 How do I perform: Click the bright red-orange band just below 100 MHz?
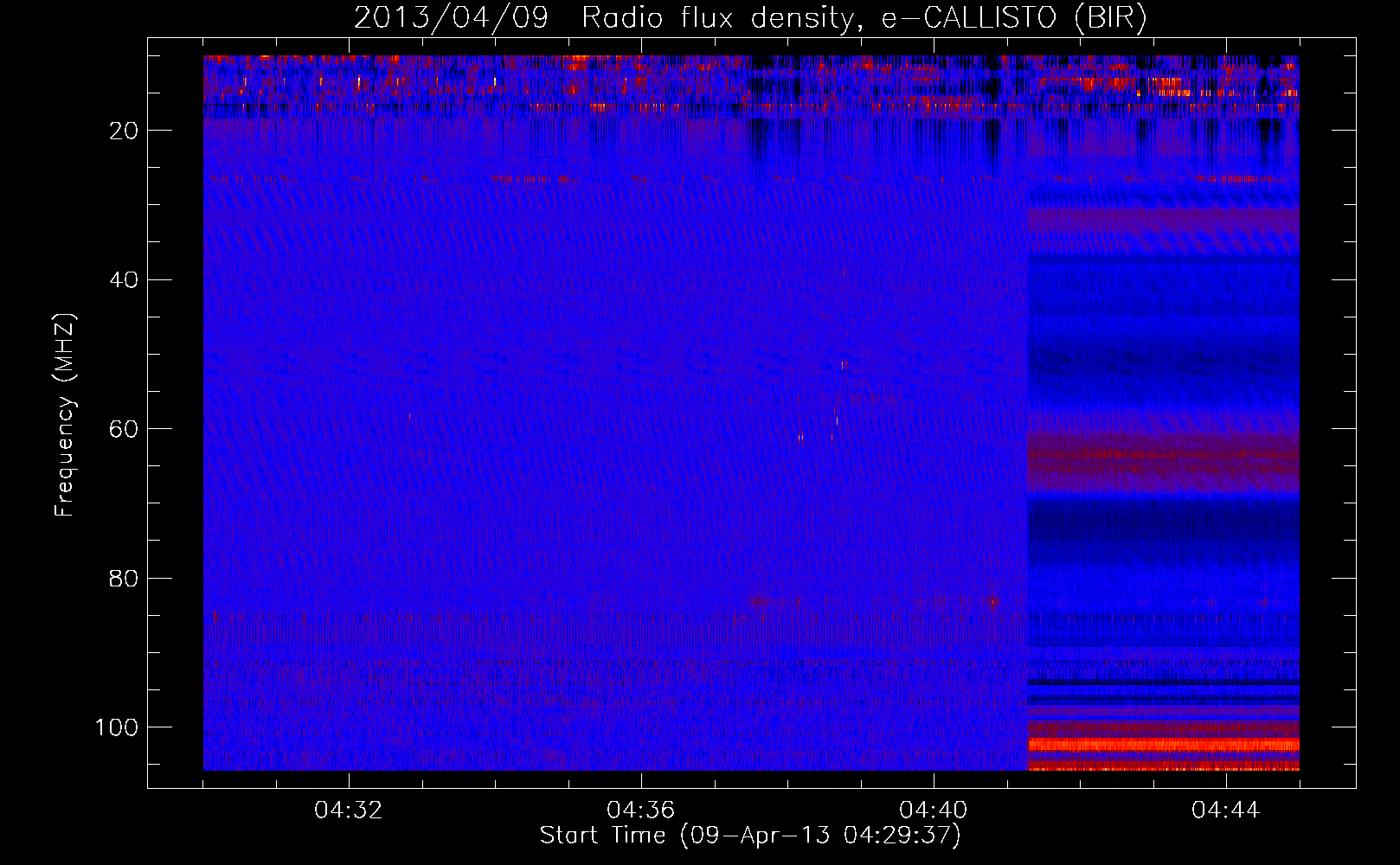click(x=1163, y=745)
